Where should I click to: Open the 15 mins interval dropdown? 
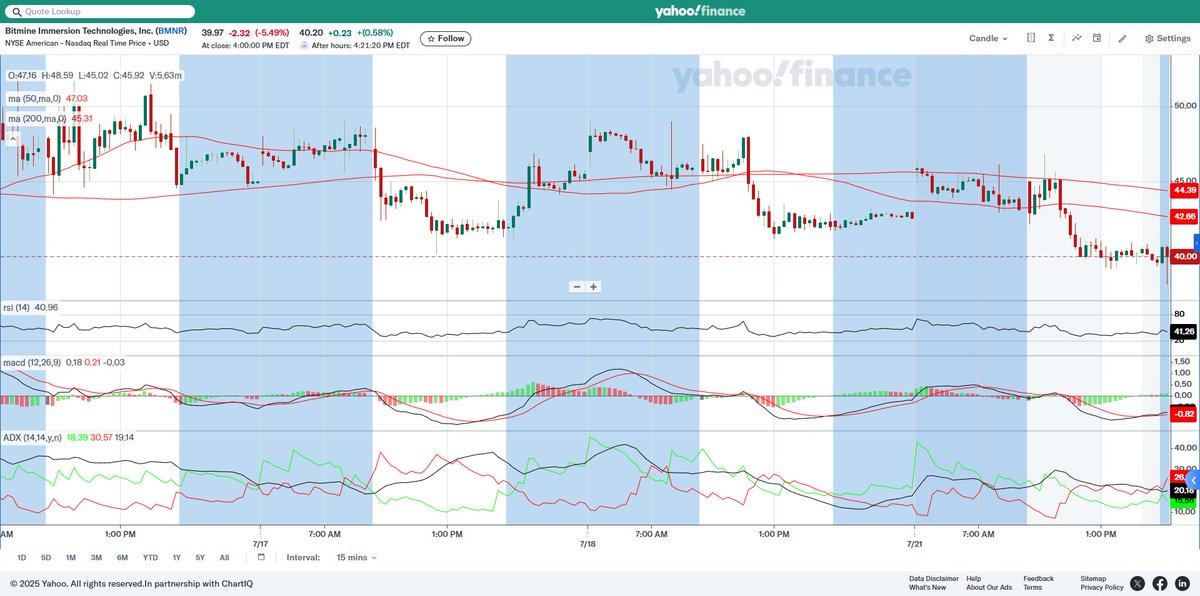point(357,557)
